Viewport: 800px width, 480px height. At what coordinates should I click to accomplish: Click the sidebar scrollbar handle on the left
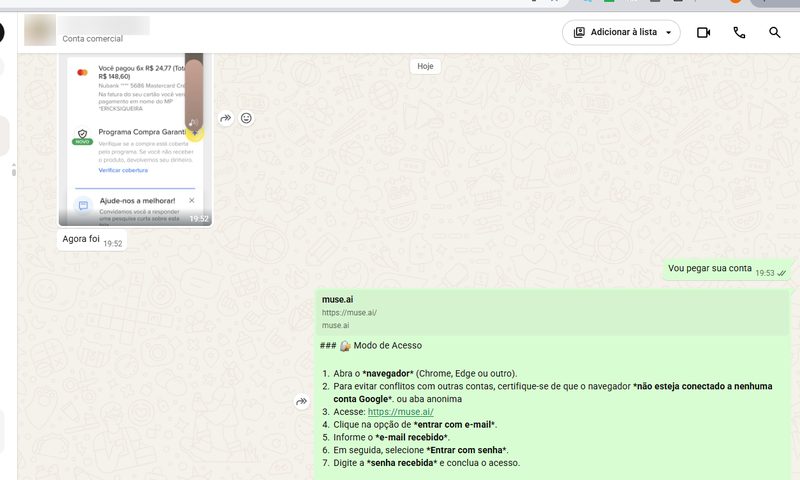point(14,170)
